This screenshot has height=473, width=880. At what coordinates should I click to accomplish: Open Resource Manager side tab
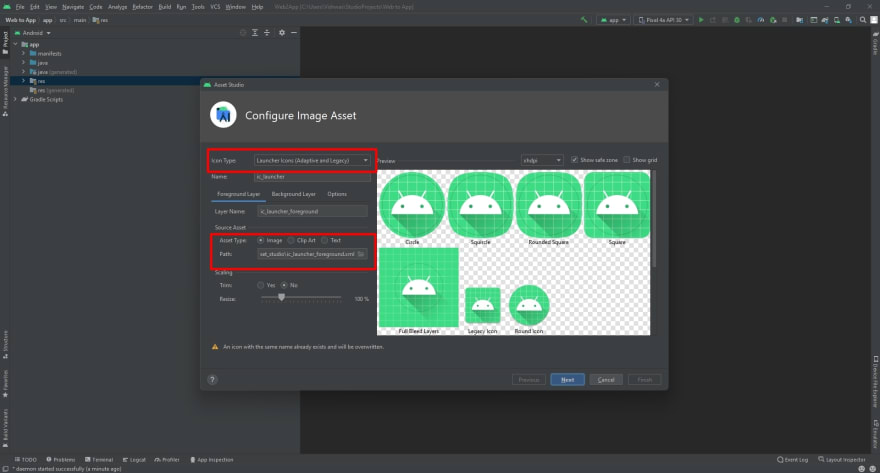(5, 91)
